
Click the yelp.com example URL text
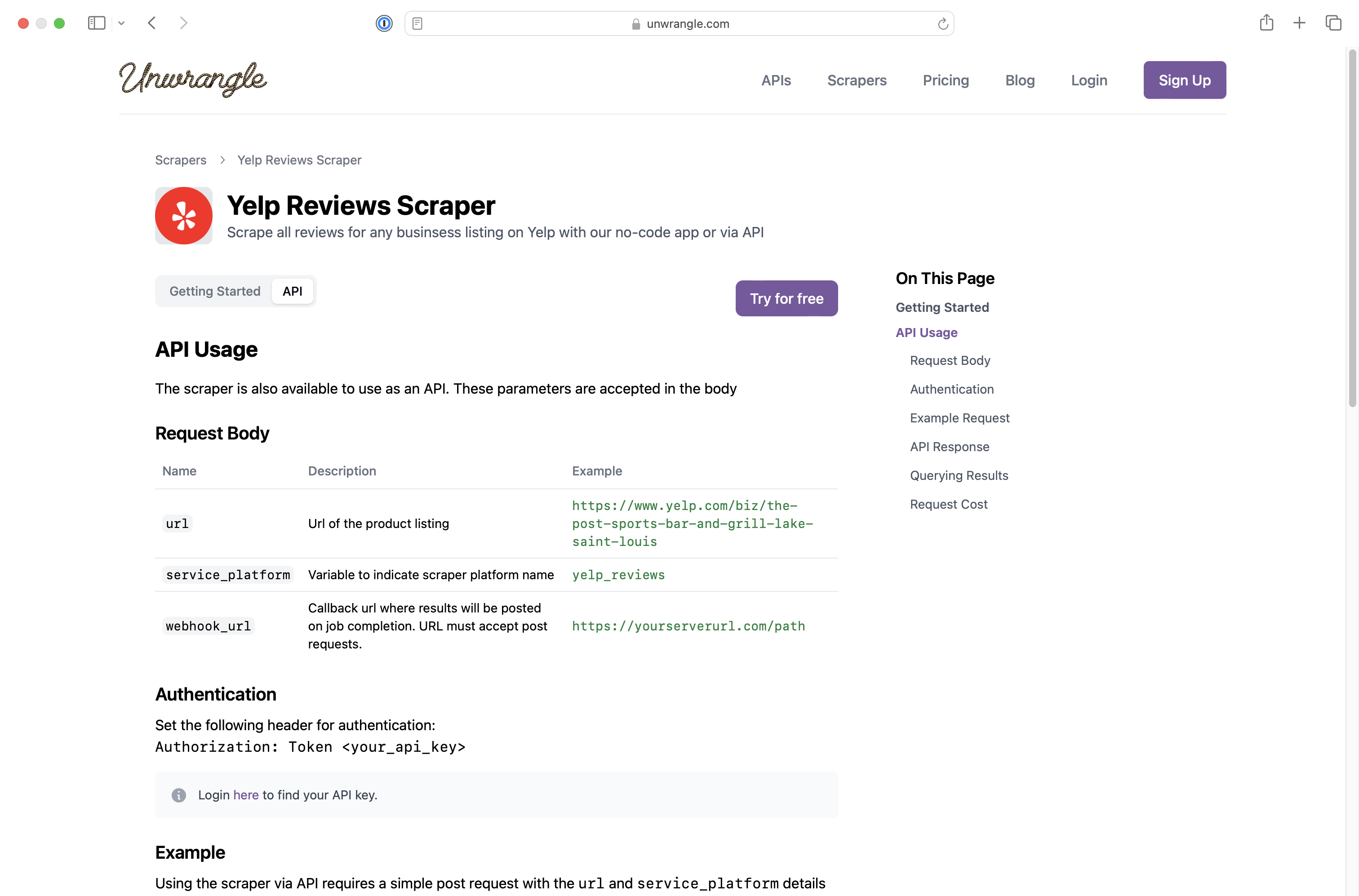692,523
